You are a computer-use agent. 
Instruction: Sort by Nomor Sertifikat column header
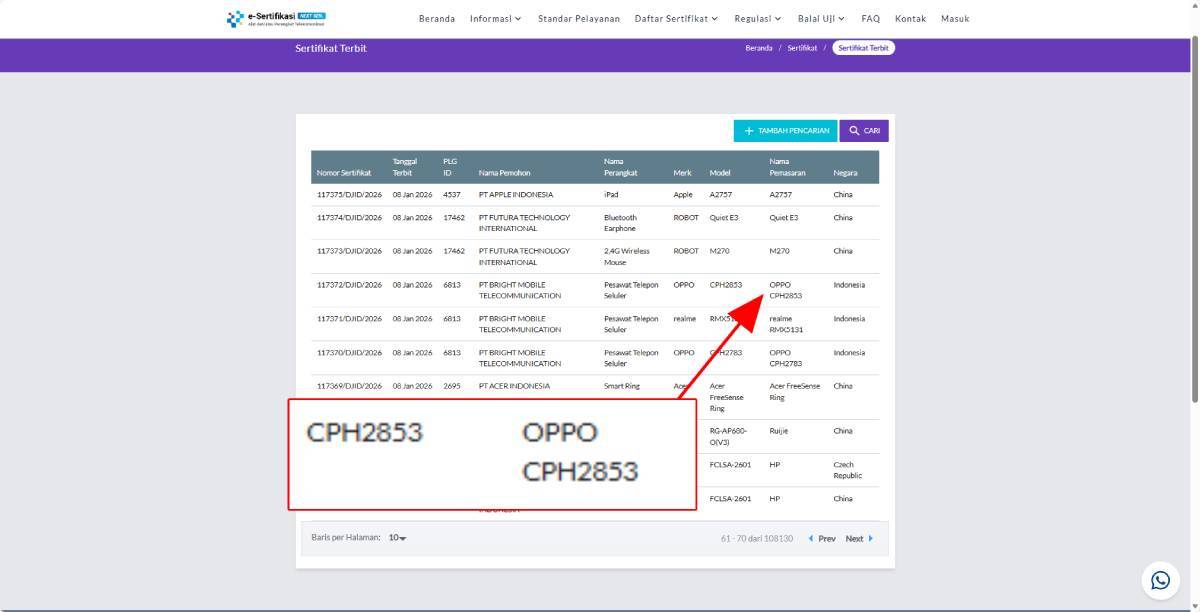click(x=344, y=173)
